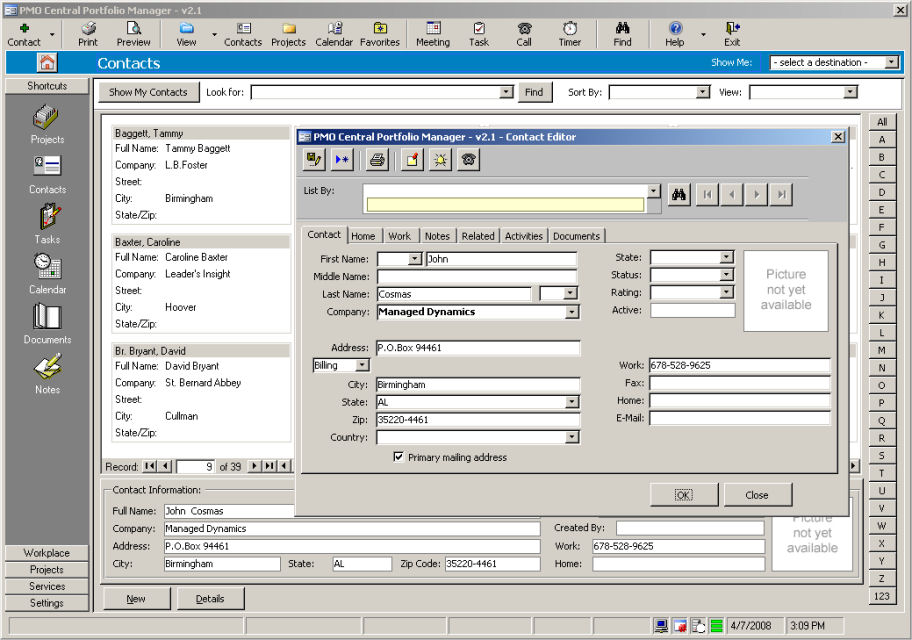The image size is (912, 640).
Task: Click the telephone icon in Contact Editor toolbar
Action: pos(469,159)
